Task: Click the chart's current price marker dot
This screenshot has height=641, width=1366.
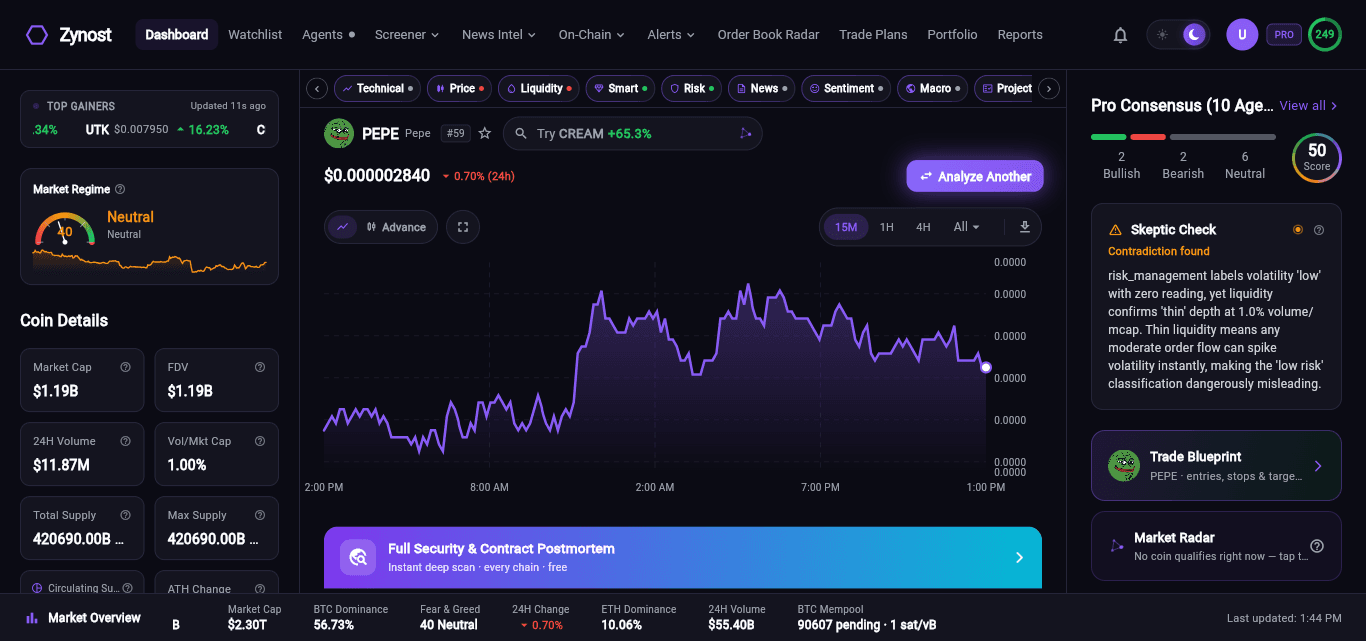Action: tap(986, 368)
